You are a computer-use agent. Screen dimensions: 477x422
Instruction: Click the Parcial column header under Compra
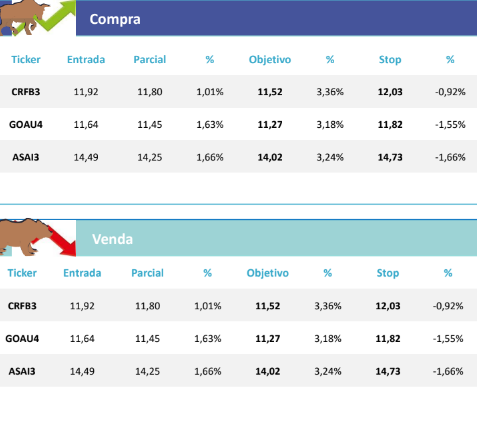point(150,59)
